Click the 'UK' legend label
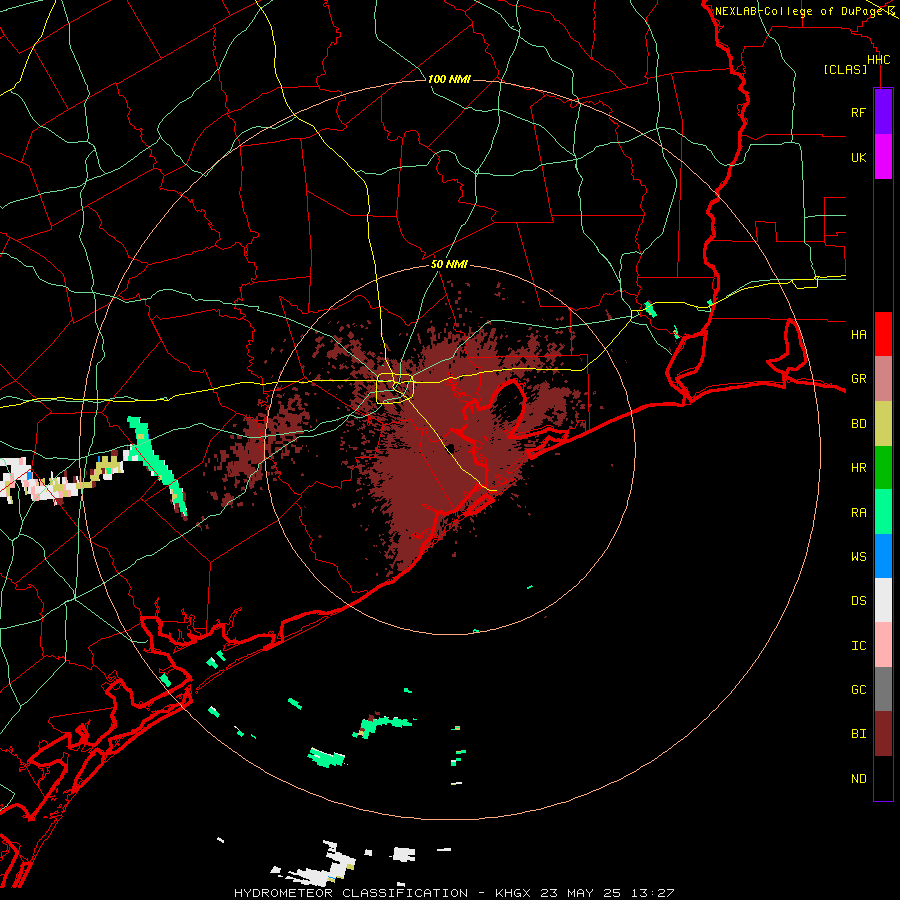 tap(858, 157)
